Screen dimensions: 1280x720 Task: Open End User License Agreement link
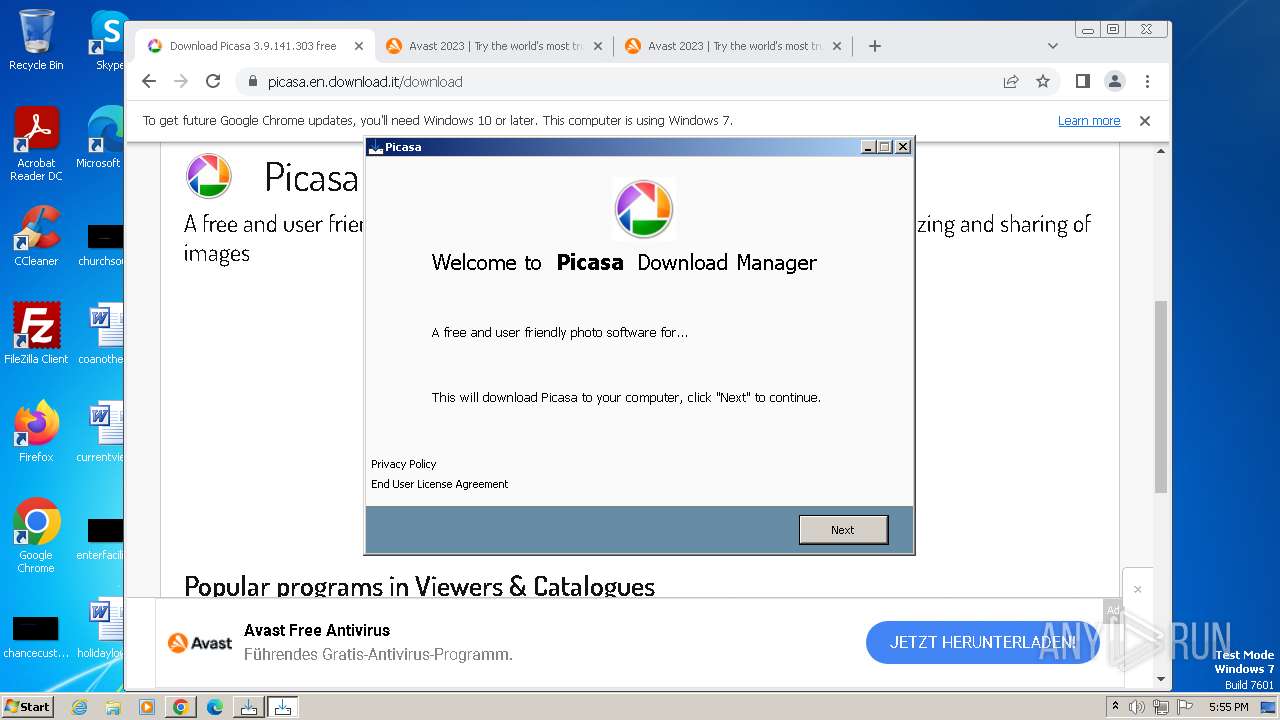pyautogui.click(x=439, y=484)
